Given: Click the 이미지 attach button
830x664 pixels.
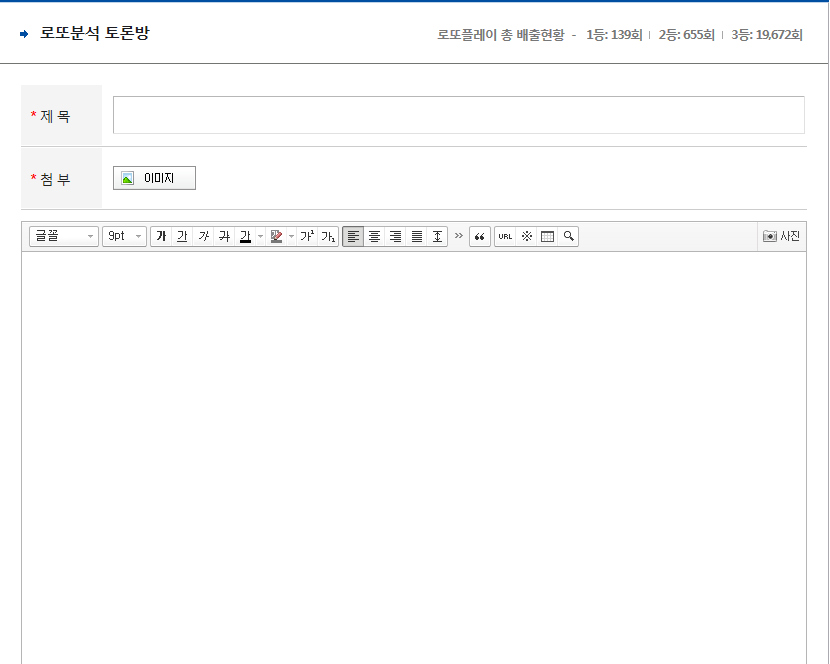Looking at the screenshot, I should point(154,178).
